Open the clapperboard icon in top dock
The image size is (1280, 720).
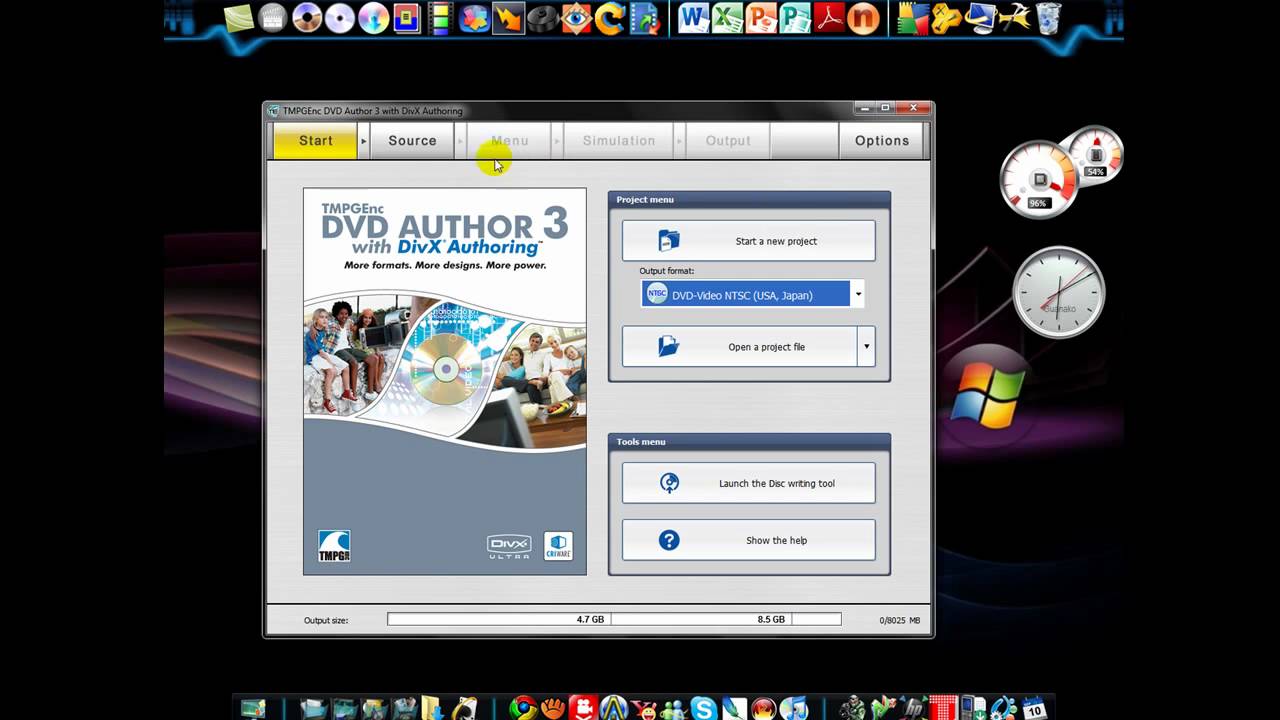[272, 18]
